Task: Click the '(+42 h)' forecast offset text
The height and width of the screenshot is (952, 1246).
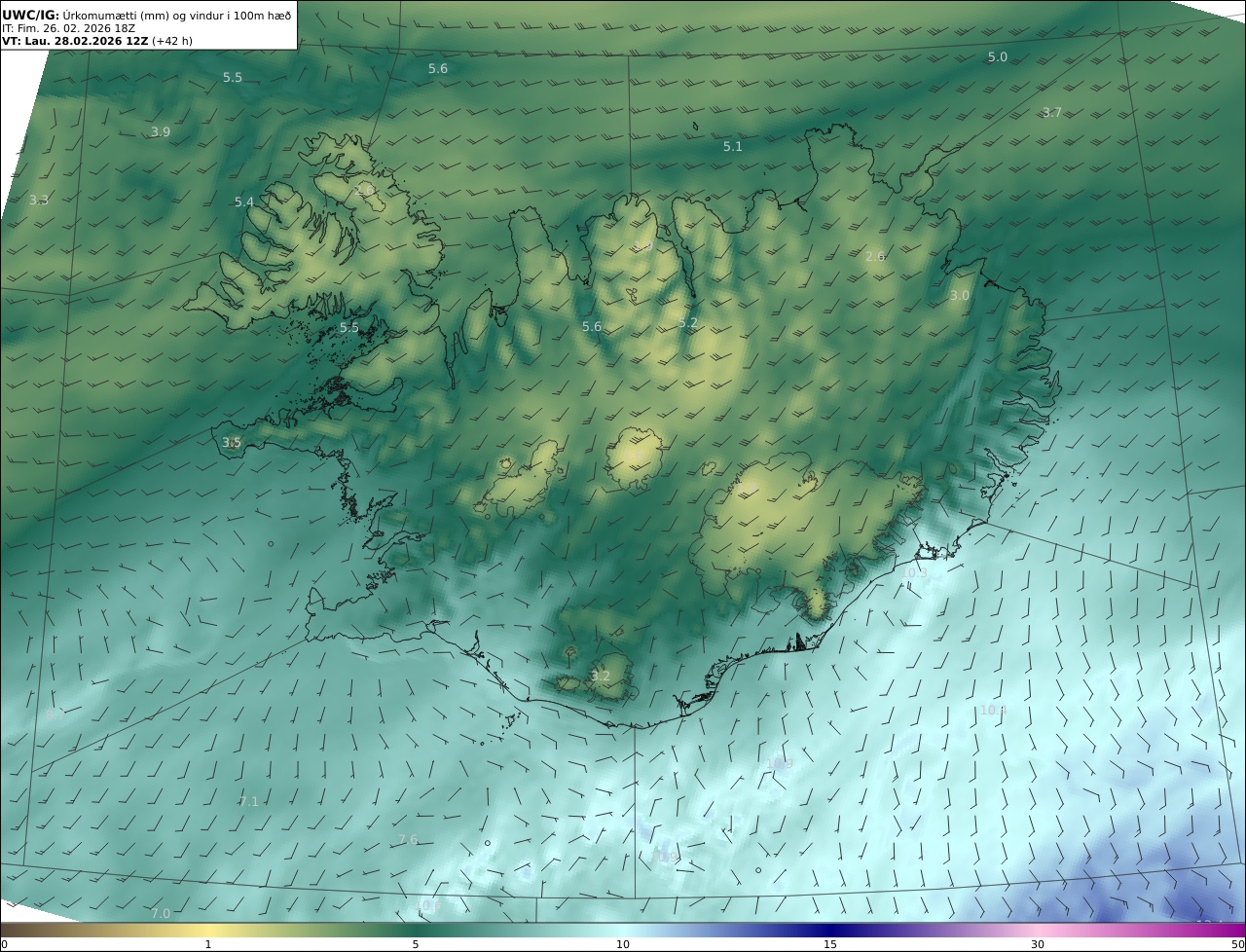Action: click(172, 42)
